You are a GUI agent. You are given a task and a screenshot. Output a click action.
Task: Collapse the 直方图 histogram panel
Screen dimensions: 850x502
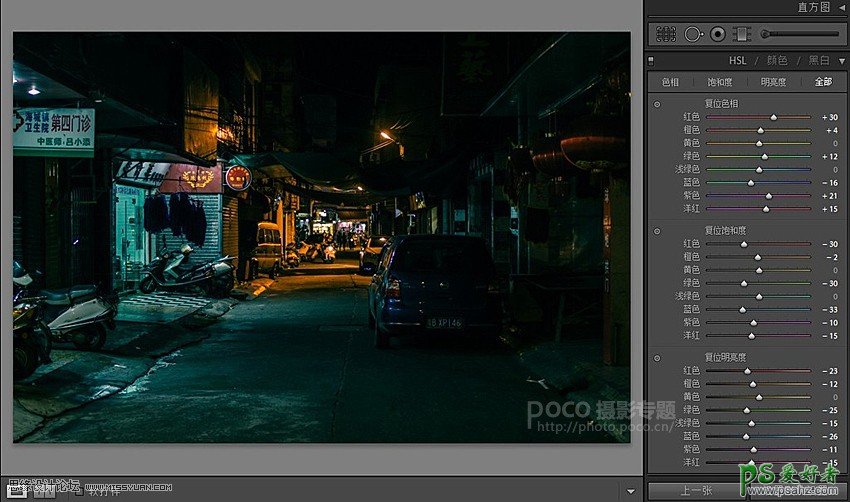pyautogui.click(x=841, y=7)
